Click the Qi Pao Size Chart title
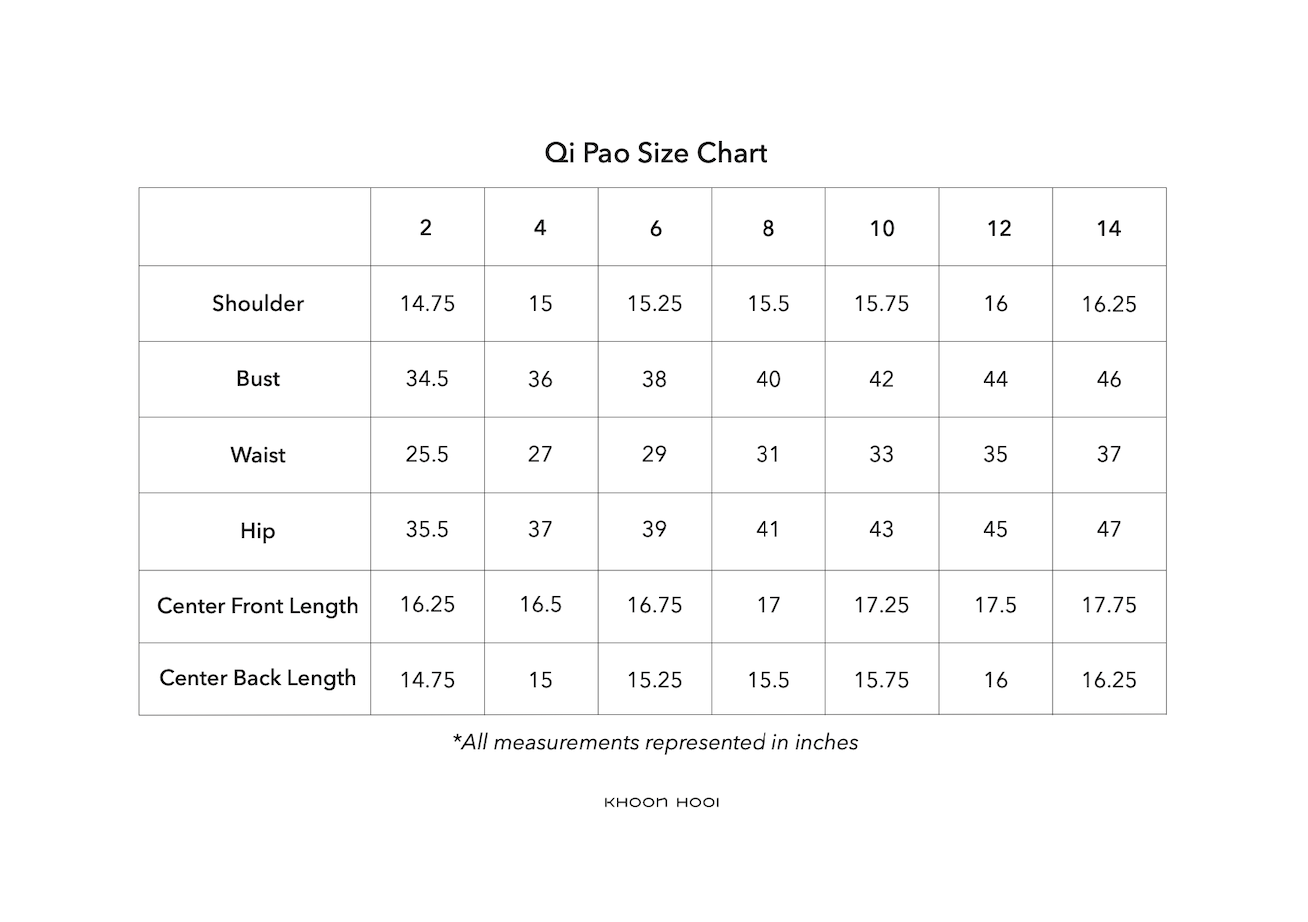The image size is (1308, 922). [656, 153]
